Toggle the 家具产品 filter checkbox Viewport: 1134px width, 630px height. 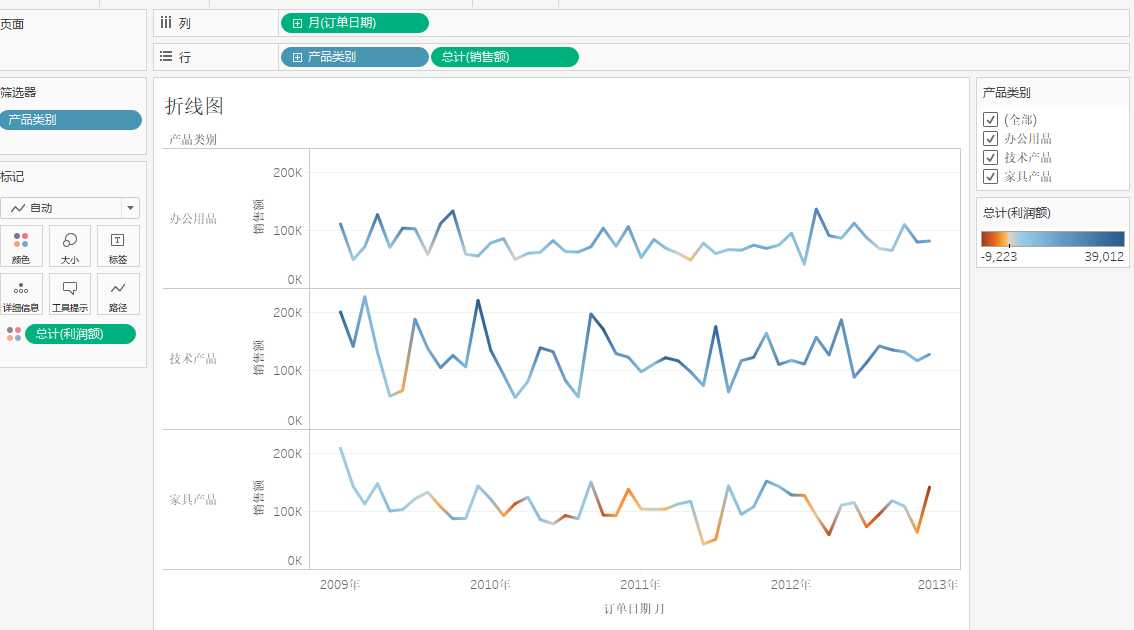click(991, 176)
